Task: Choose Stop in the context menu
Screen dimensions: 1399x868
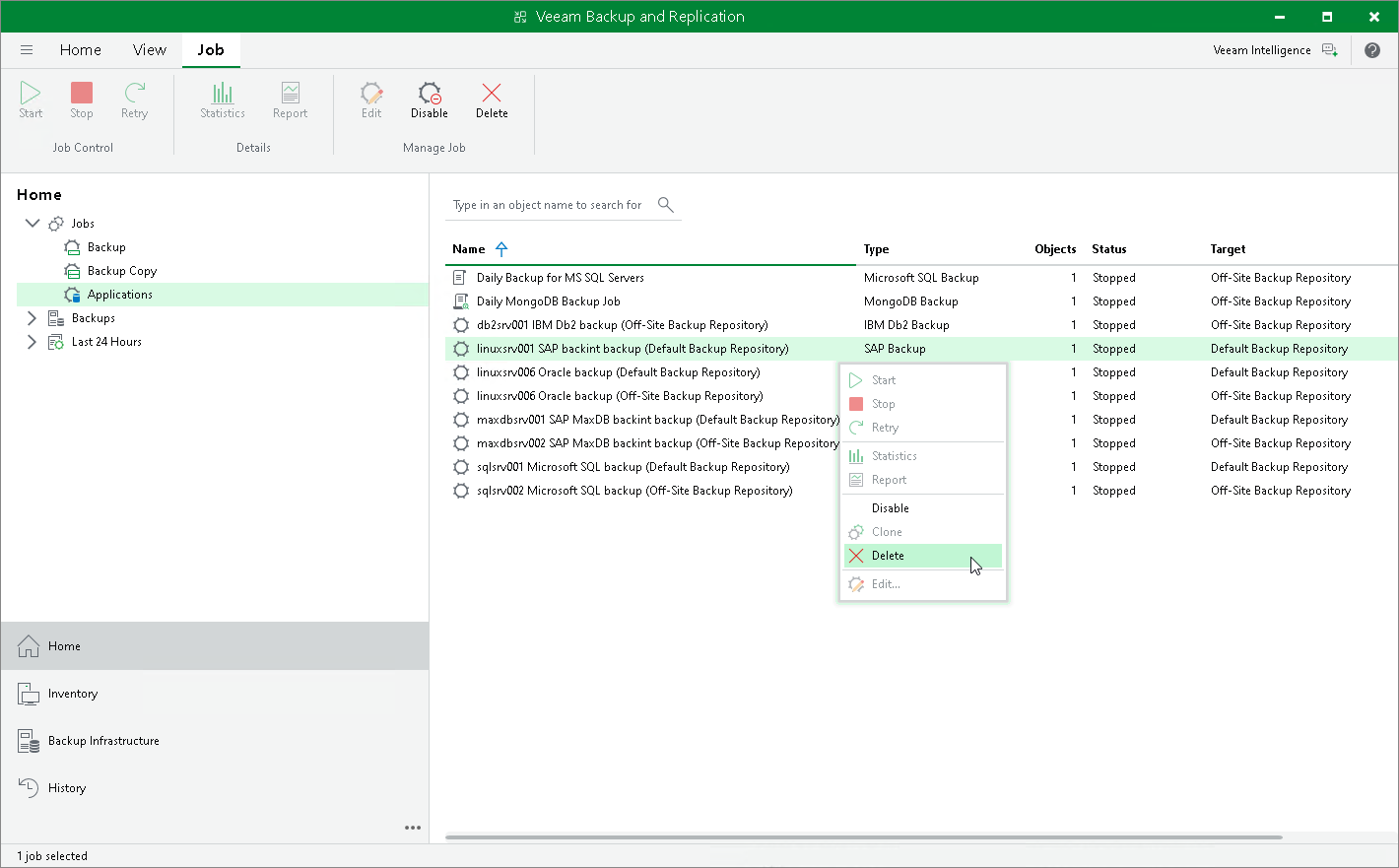Action: click(923, 404)
